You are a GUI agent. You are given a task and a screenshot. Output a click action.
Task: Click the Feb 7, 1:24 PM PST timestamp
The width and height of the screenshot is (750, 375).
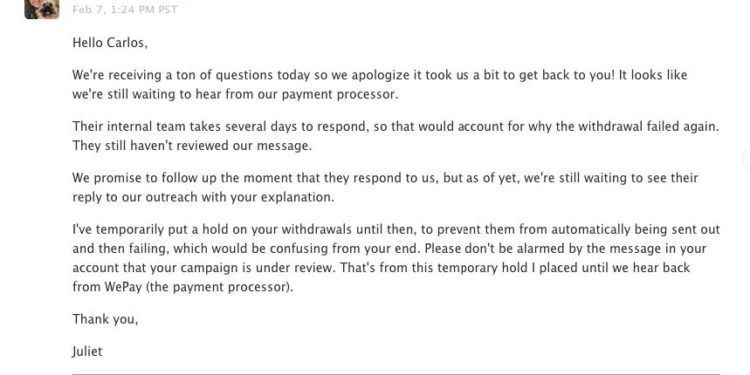click(x=125, y=10)
